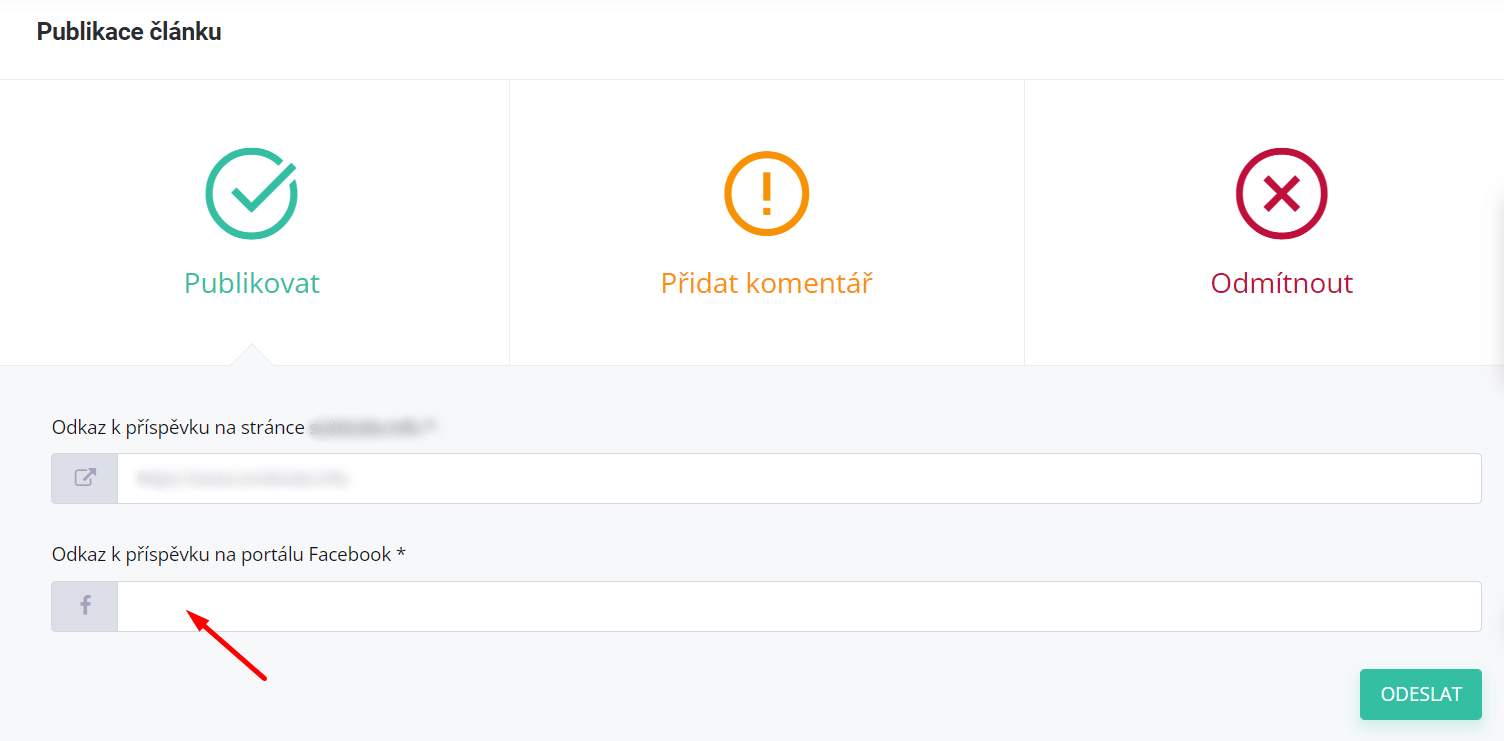Screen dimensions: 1504x741
Task: Click the triangle pointer under Publikovat tab
Action: (x=251, y=355)
